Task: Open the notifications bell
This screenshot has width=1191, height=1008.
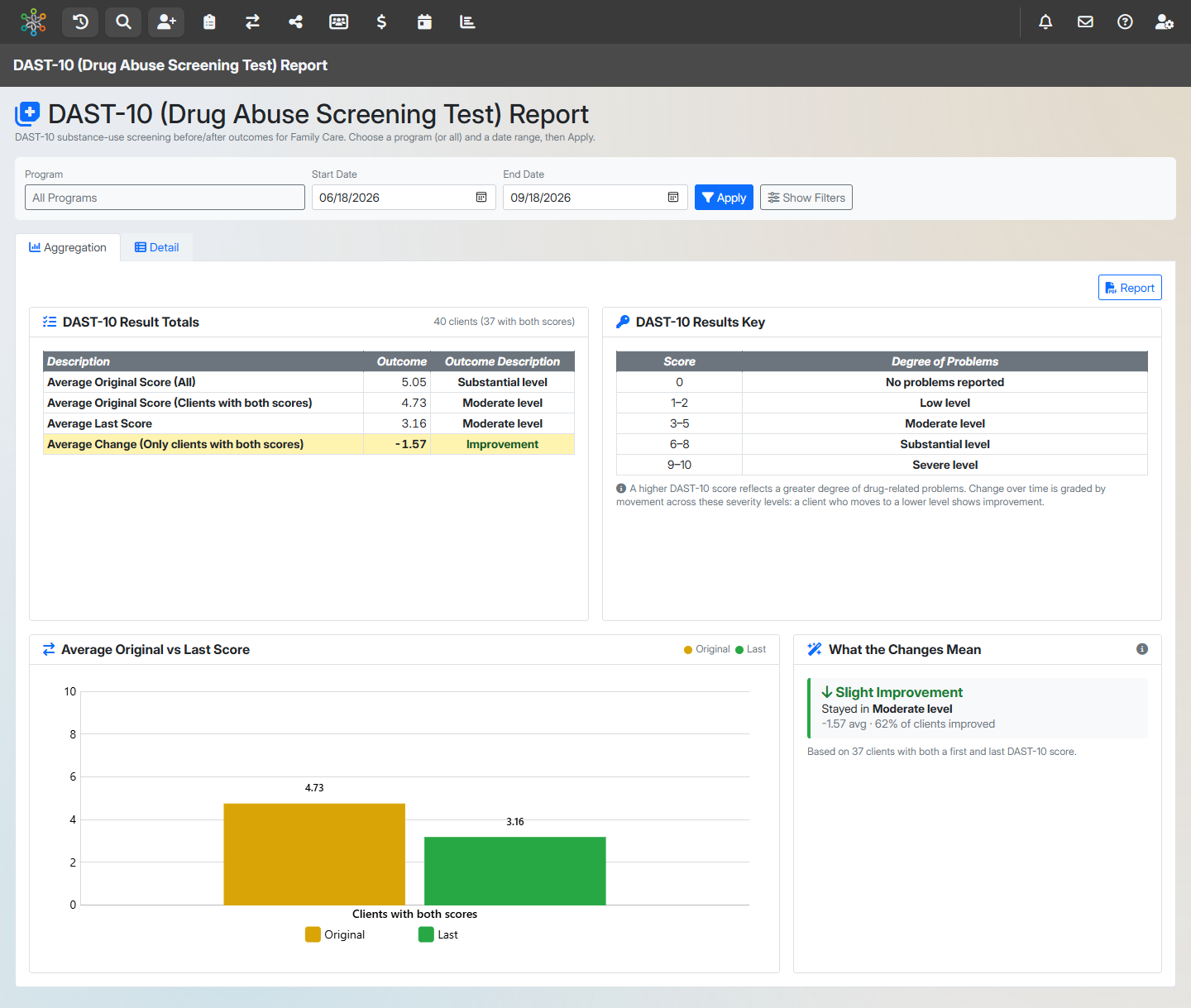Action: [x=1045, y=22]
